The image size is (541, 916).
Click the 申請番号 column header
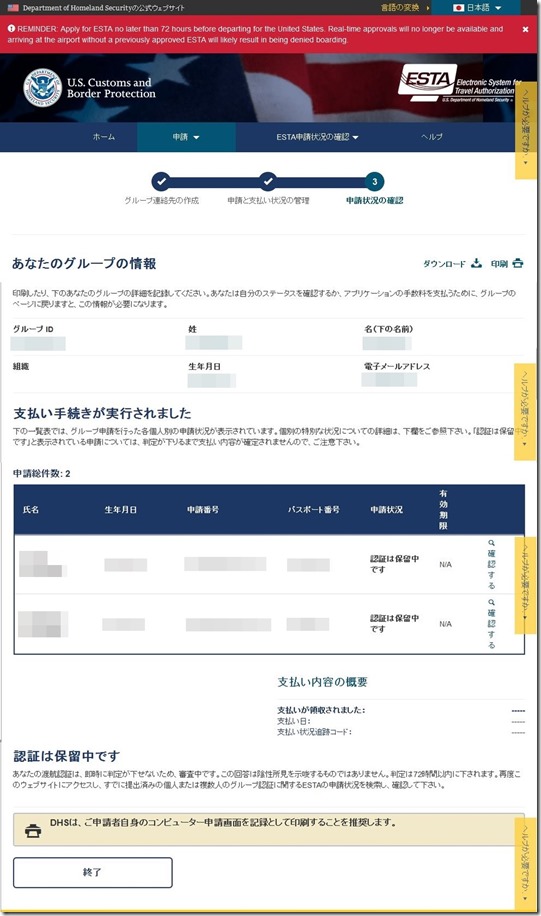point(203,509)
